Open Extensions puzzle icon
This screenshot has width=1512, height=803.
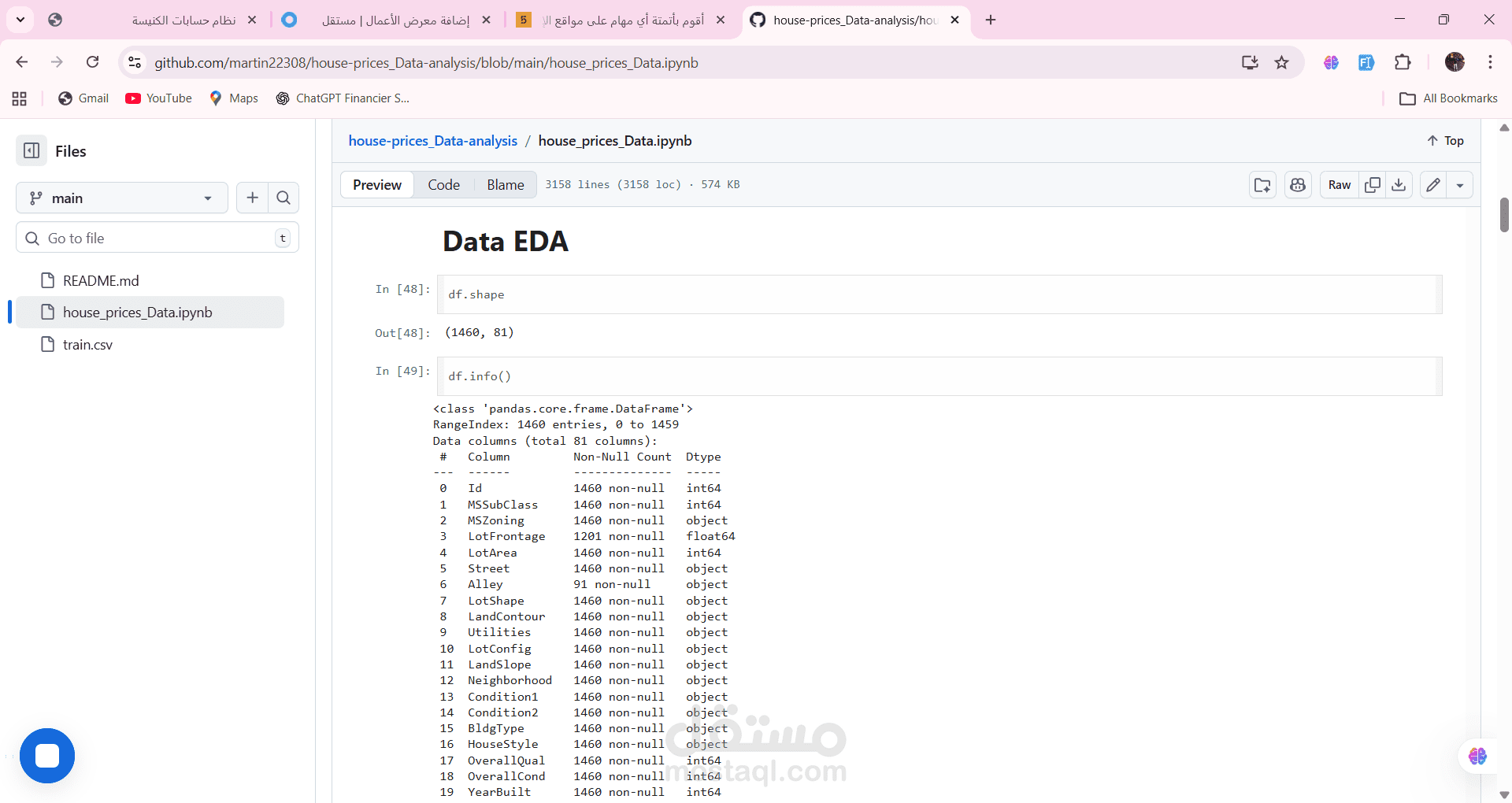pyautogui.click(x=1403, y=62)
